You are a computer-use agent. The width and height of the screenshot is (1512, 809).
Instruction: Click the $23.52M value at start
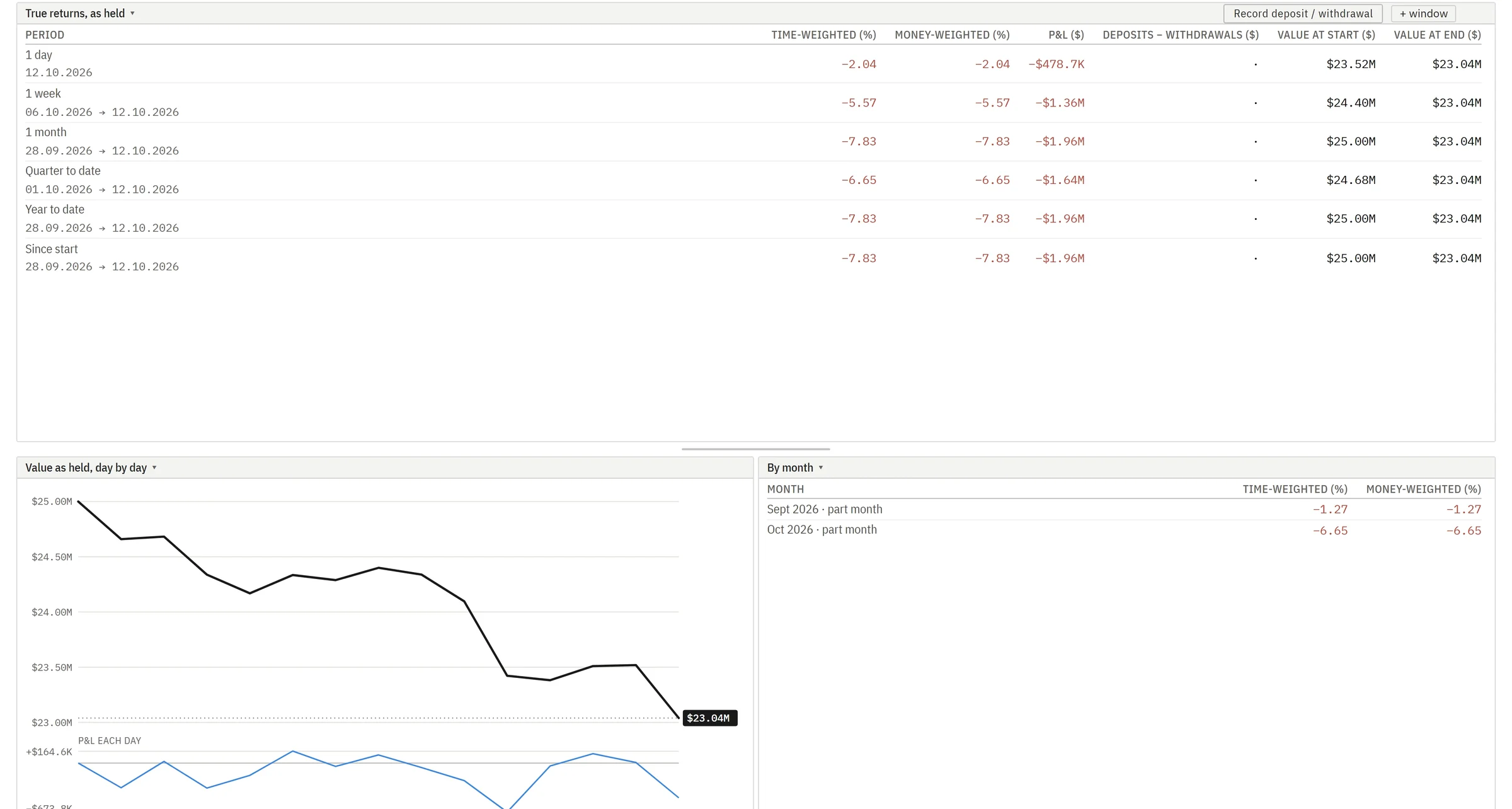(1351, 64)
